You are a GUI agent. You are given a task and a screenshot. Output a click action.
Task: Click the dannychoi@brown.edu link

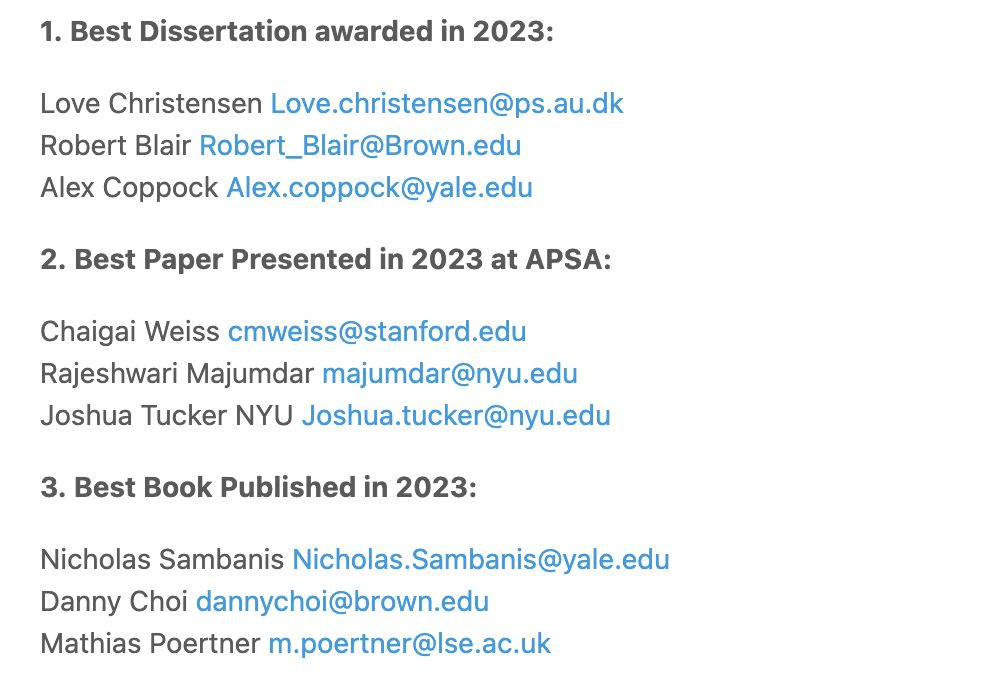pos(343,602)
